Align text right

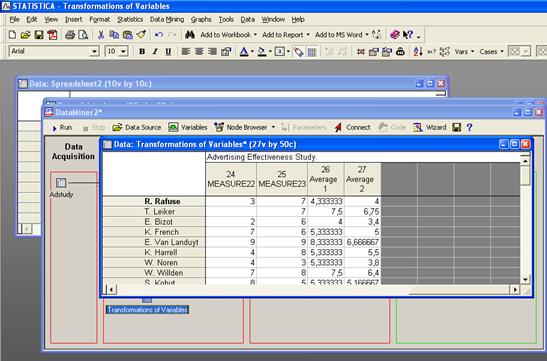click(x=212, y=52)
